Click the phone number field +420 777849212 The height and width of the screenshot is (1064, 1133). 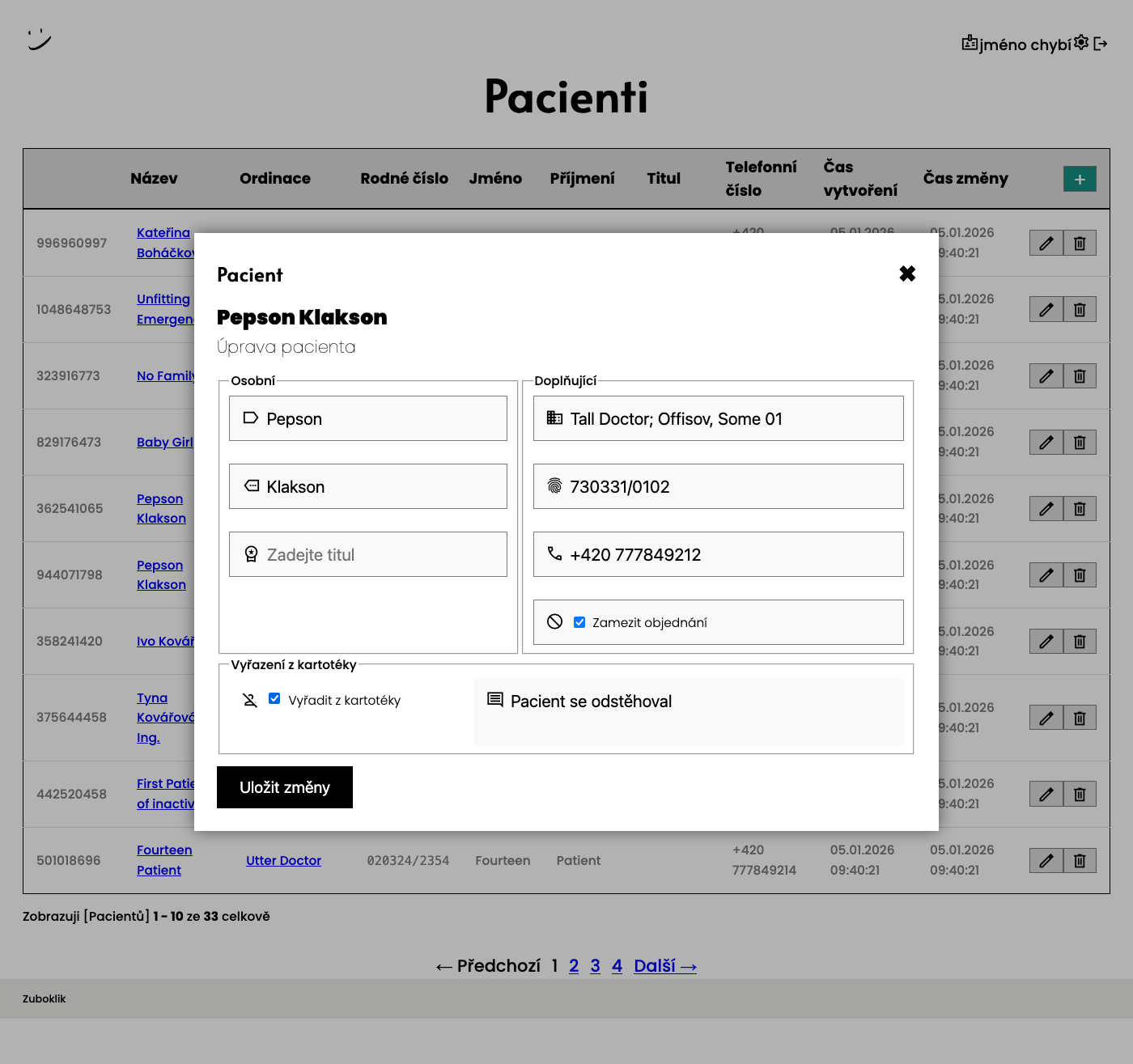(x=718, y=554)
